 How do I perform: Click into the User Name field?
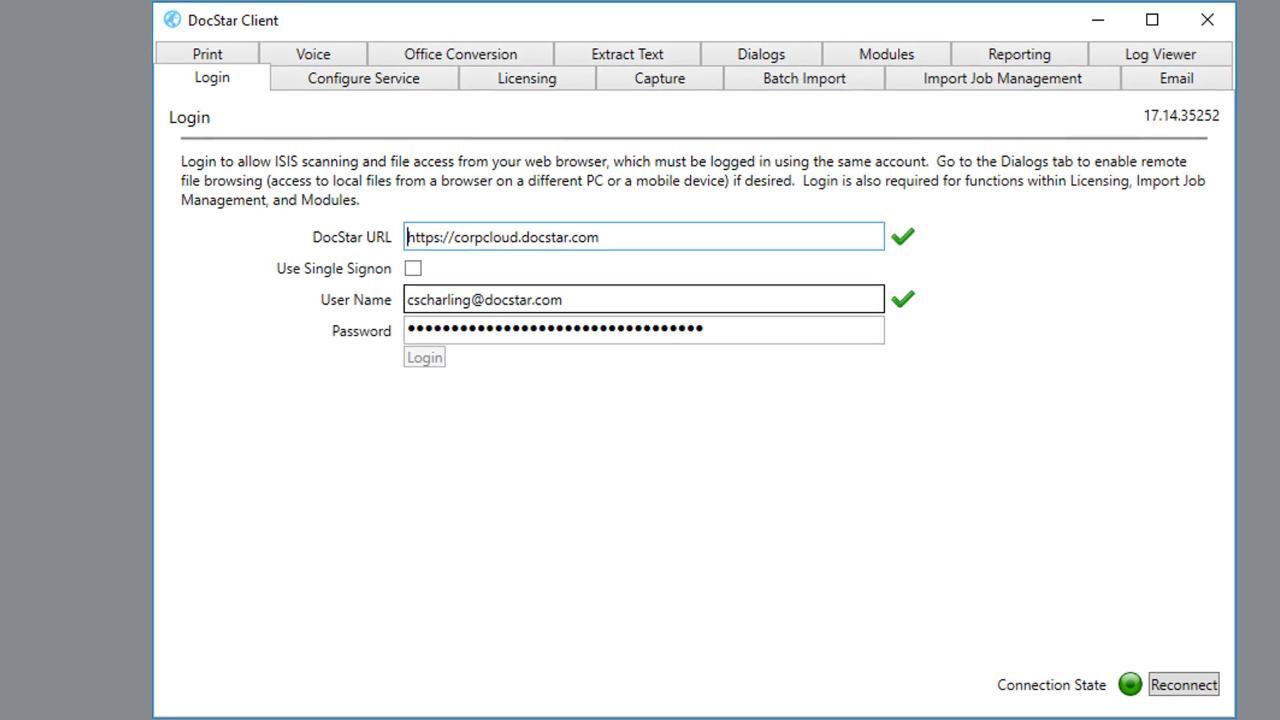(x=644, y=299)
